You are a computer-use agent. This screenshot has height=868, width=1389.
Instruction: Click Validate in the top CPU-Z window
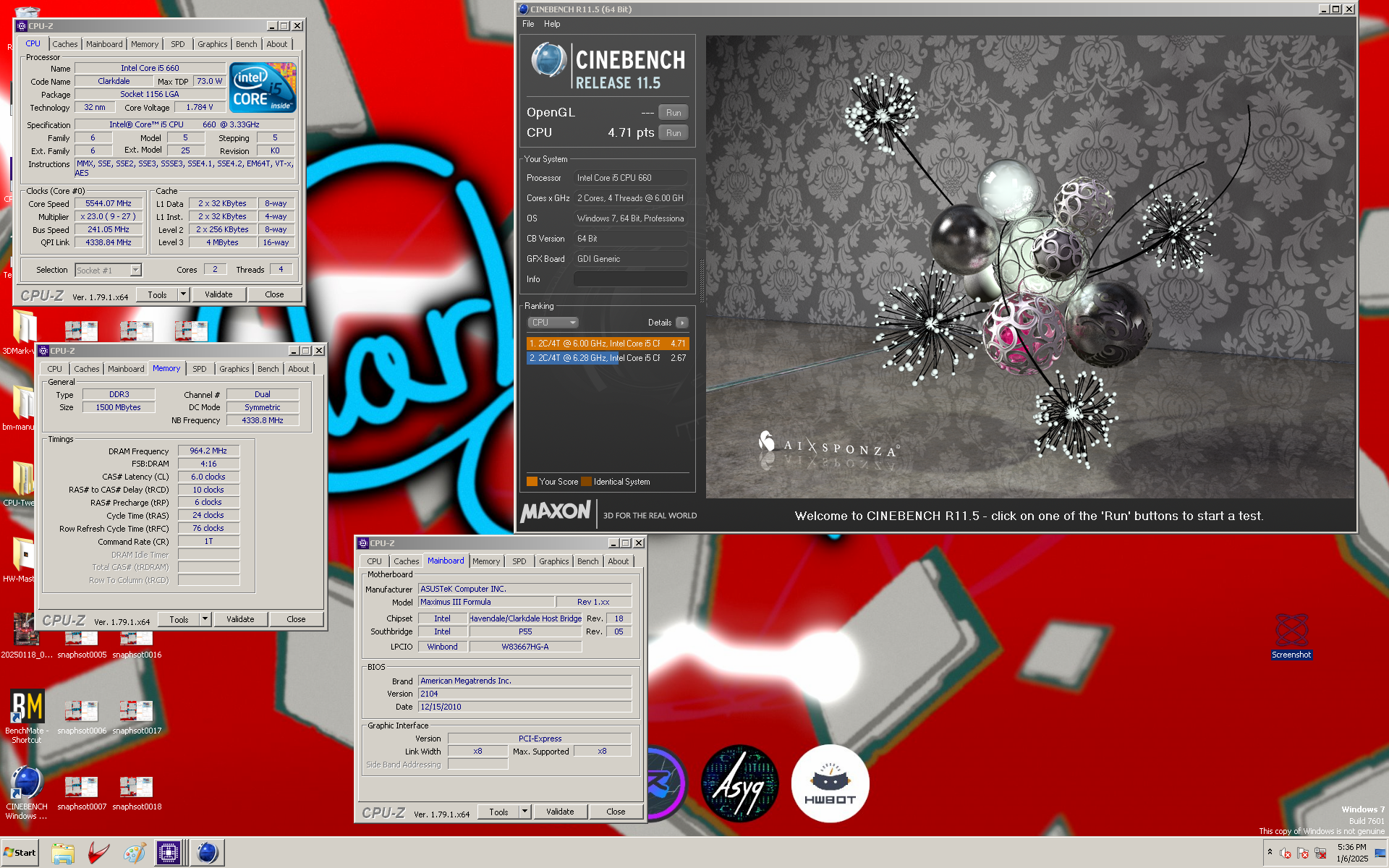218,294
